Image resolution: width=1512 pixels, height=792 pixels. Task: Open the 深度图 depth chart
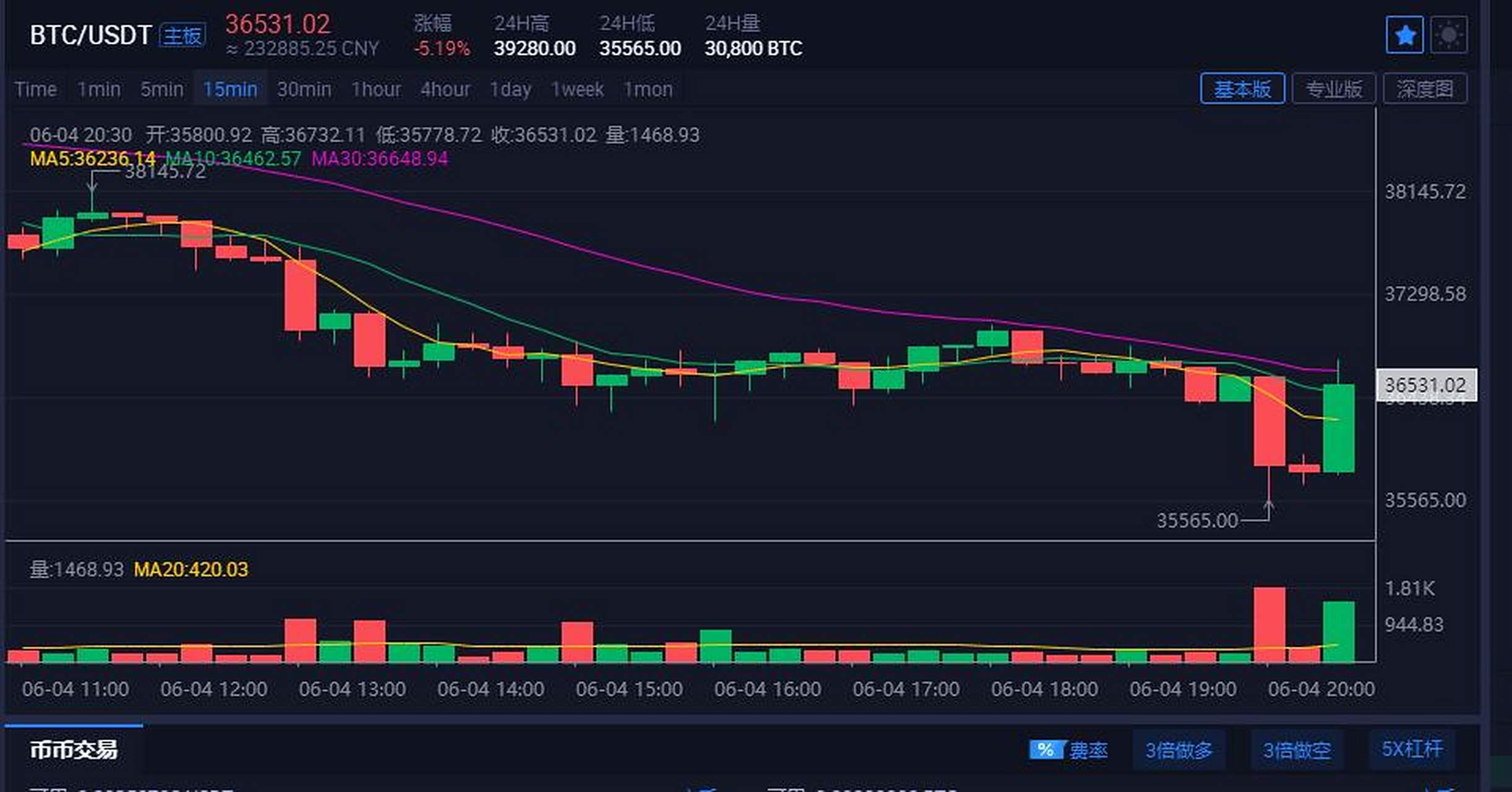pos(1425,88)
